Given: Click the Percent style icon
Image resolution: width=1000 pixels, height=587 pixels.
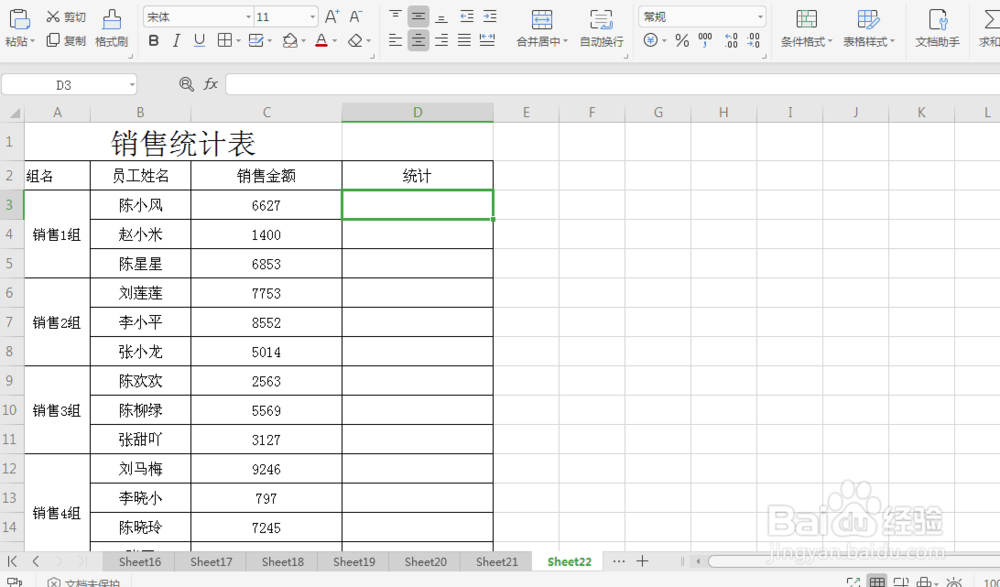Looking at the screenshot, I should [683, 41].
